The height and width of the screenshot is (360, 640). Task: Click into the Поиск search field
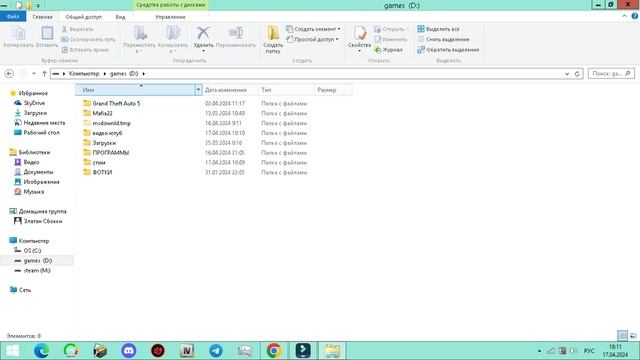(x=611, y=73)
